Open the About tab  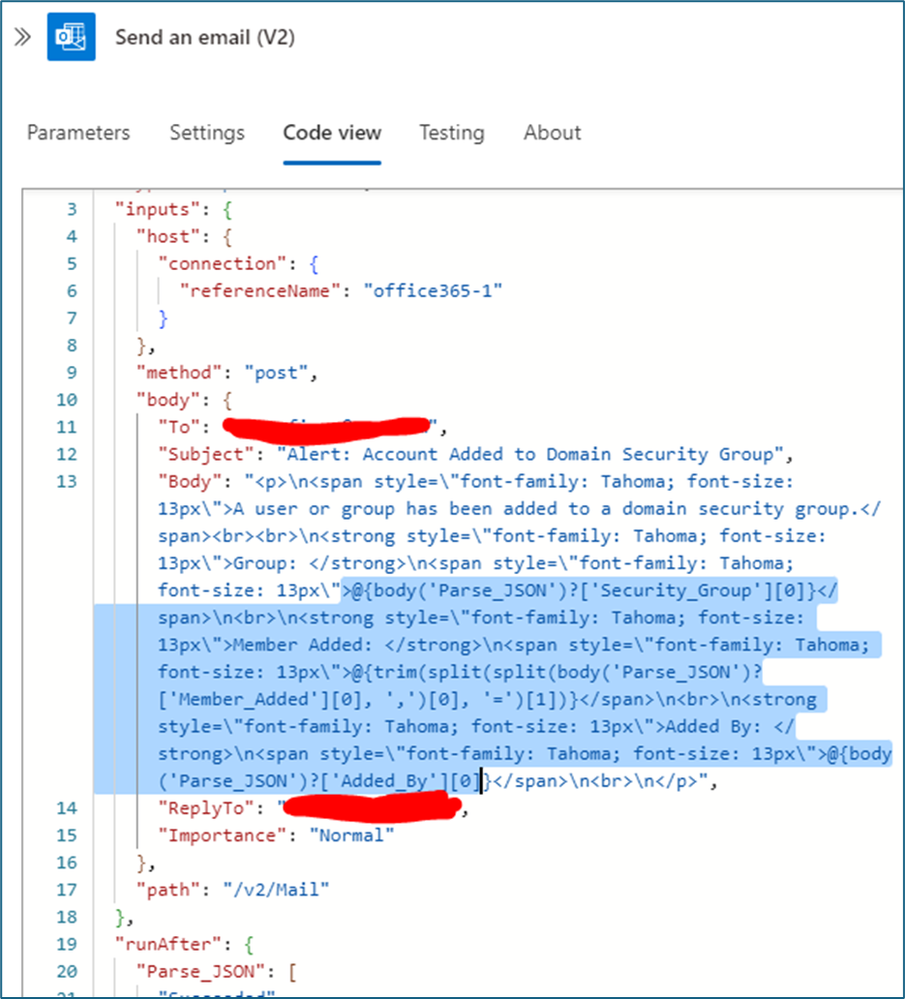pyautogui.click(x=552, y=133)
